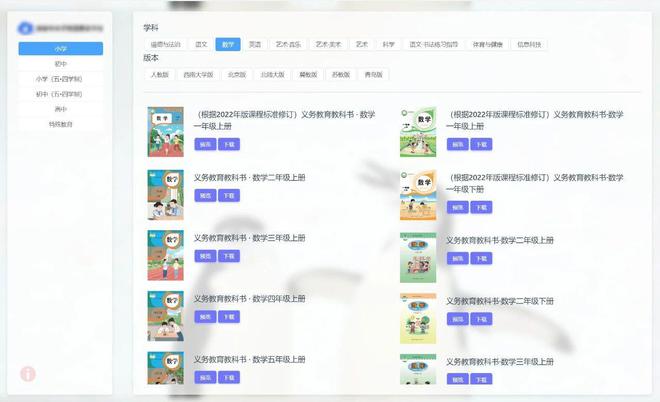Download the left-column 数学二年级上册 book
Screen dimensions: 660x402
tap(229, 195)
